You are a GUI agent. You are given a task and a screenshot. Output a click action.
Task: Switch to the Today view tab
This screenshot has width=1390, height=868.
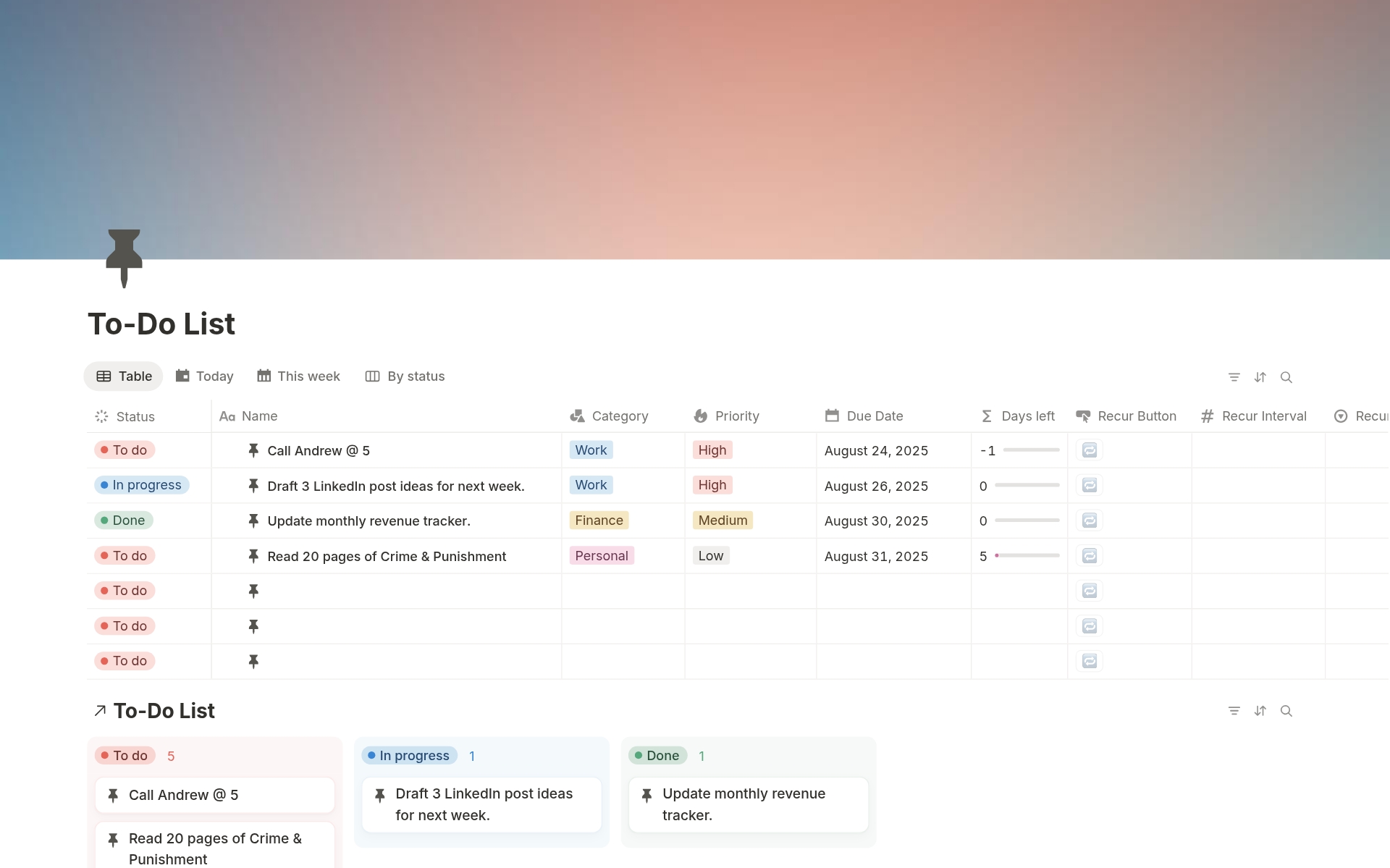[x=205, y=376]
